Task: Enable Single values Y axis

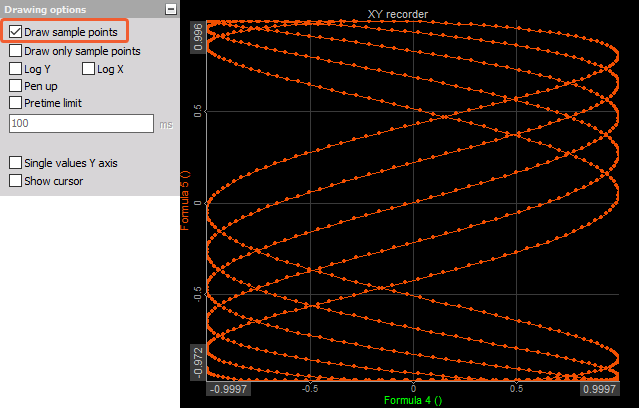Action: tap(15, 163)
